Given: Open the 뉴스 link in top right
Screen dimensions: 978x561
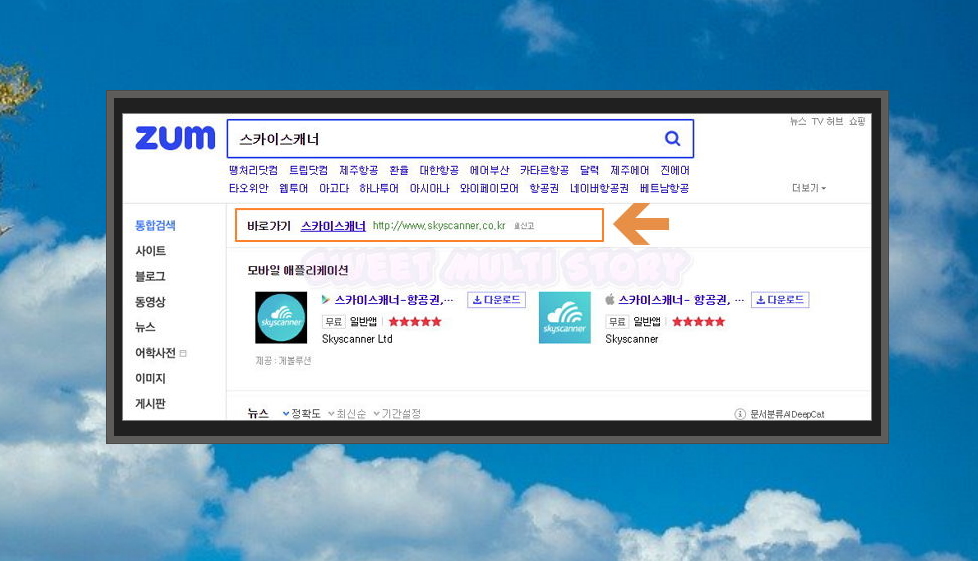Looking at the screenshot, I should 798,121.
